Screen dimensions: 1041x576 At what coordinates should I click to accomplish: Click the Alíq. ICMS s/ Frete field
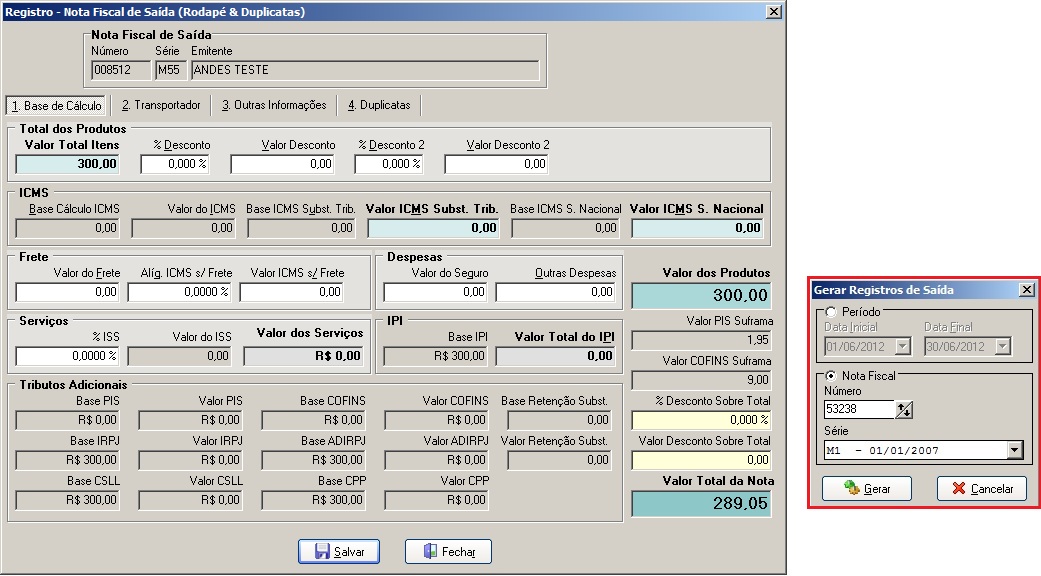tap(179, 292)
